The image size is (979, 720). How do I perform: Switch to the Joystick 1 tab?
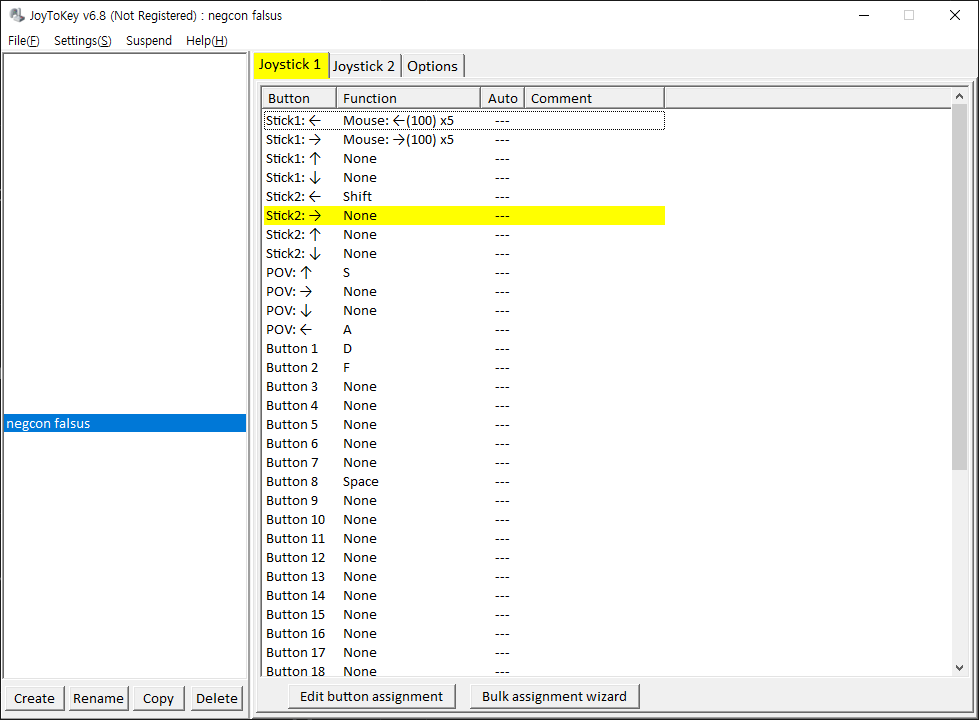pos(290,65)
